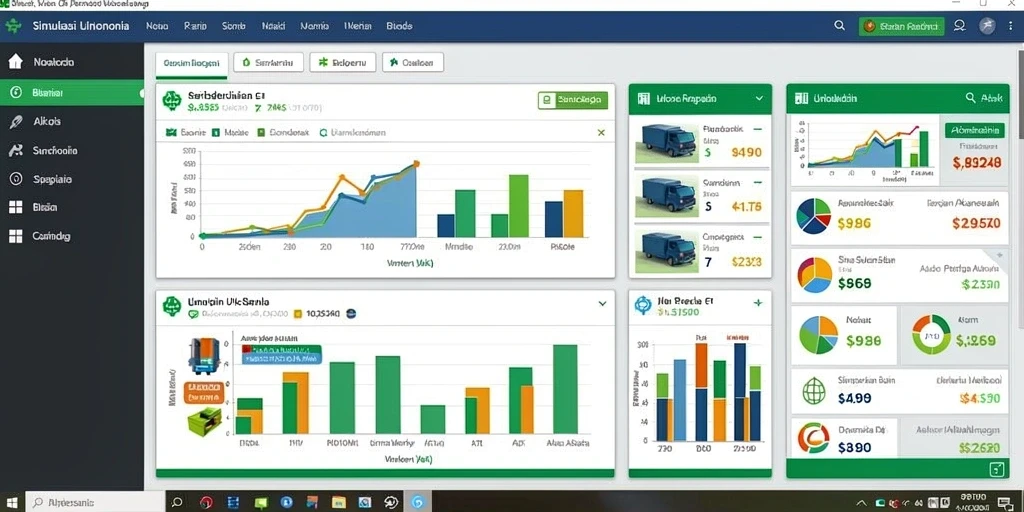This screenshot has width=1024, height=512.
Task: Open the second tab with the shield icon
Action: (x=268, y=63)
